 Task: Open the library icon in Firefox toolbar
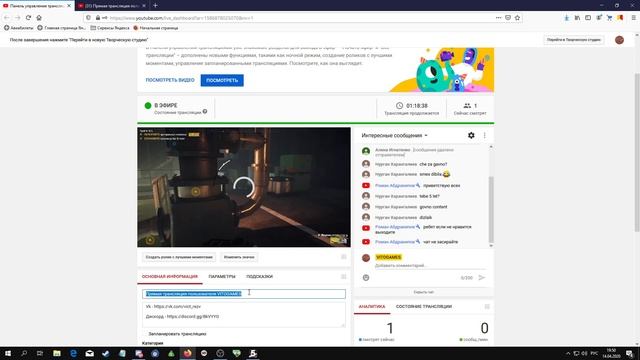(x=577, y=18)
